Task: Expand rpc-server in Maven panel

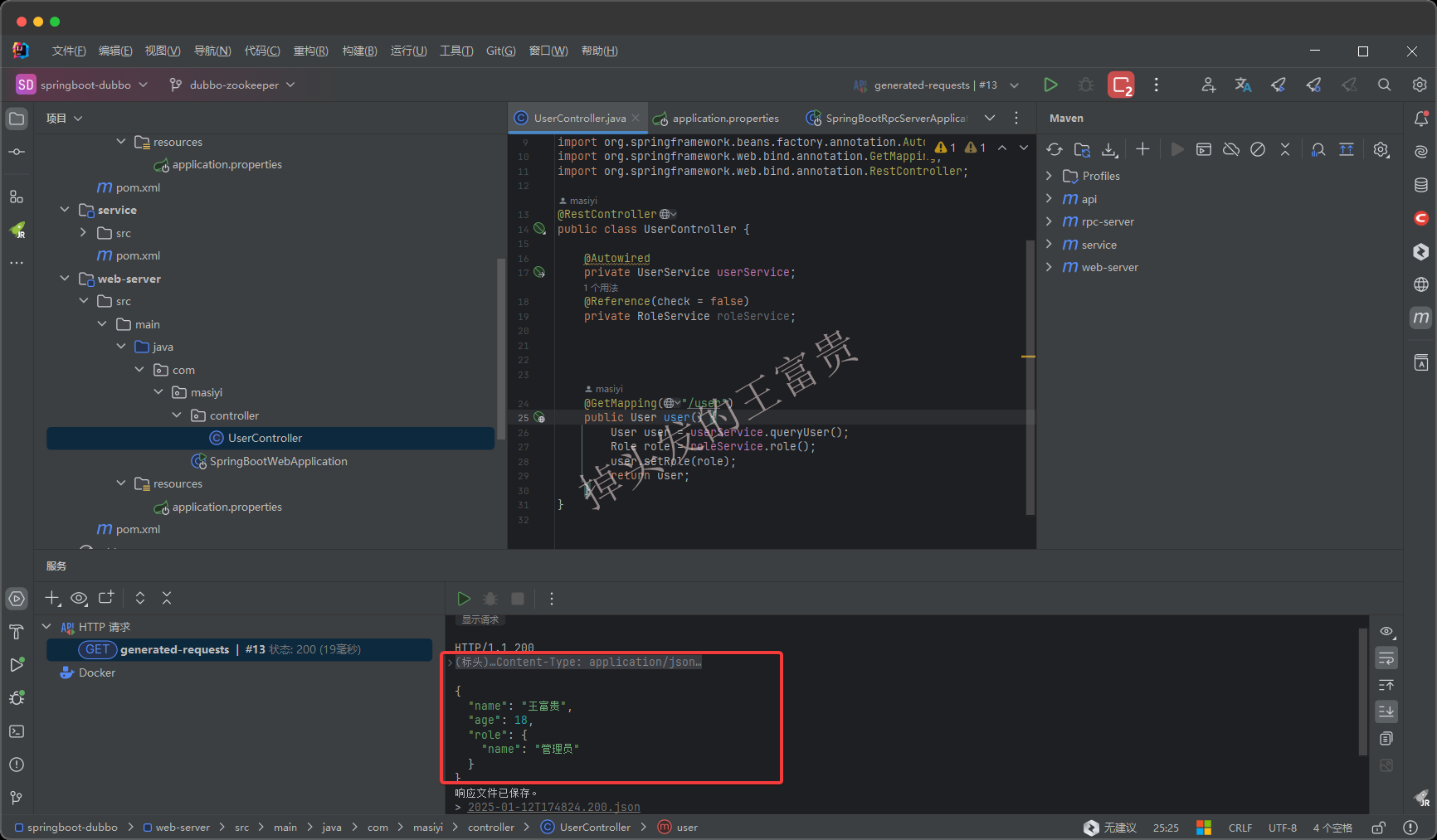Action: click(1049, 221)
